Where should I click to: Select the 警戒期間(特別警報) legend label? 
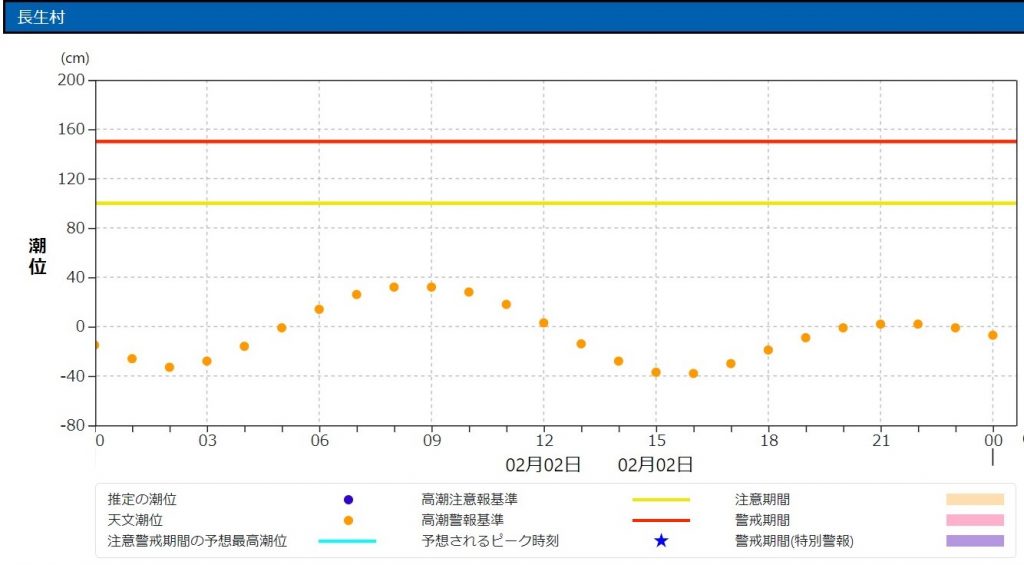point(794,541)
